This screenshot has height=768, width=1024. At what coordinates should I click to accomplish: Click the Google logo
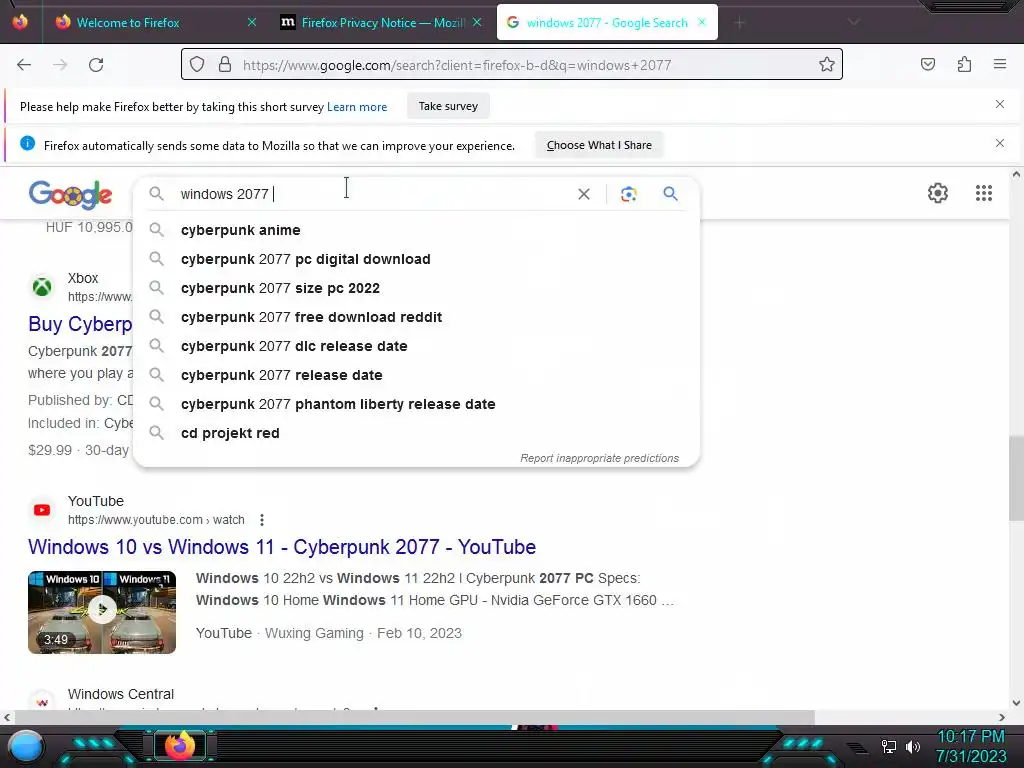(71, 195)
